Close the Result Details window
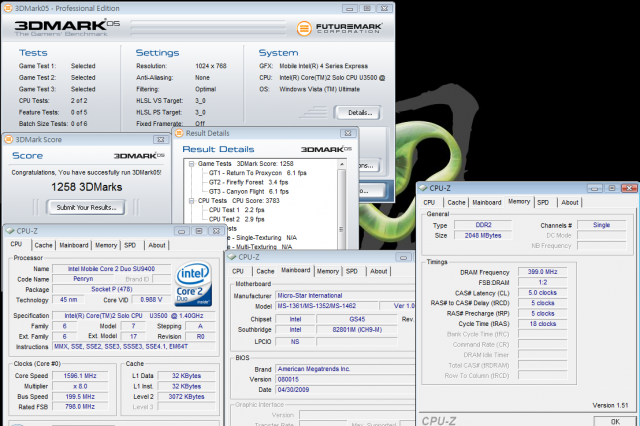Image resolution: width=640 pixels, height=426 pixels. [348, 133]
